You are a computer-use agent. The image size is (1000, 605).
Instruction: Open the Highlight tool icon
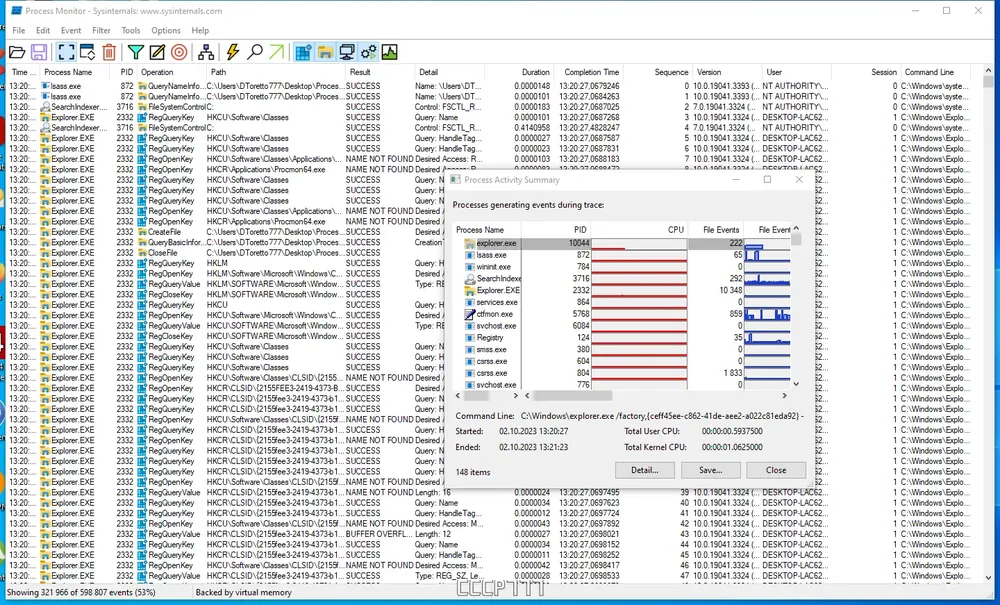coord(157,52)
